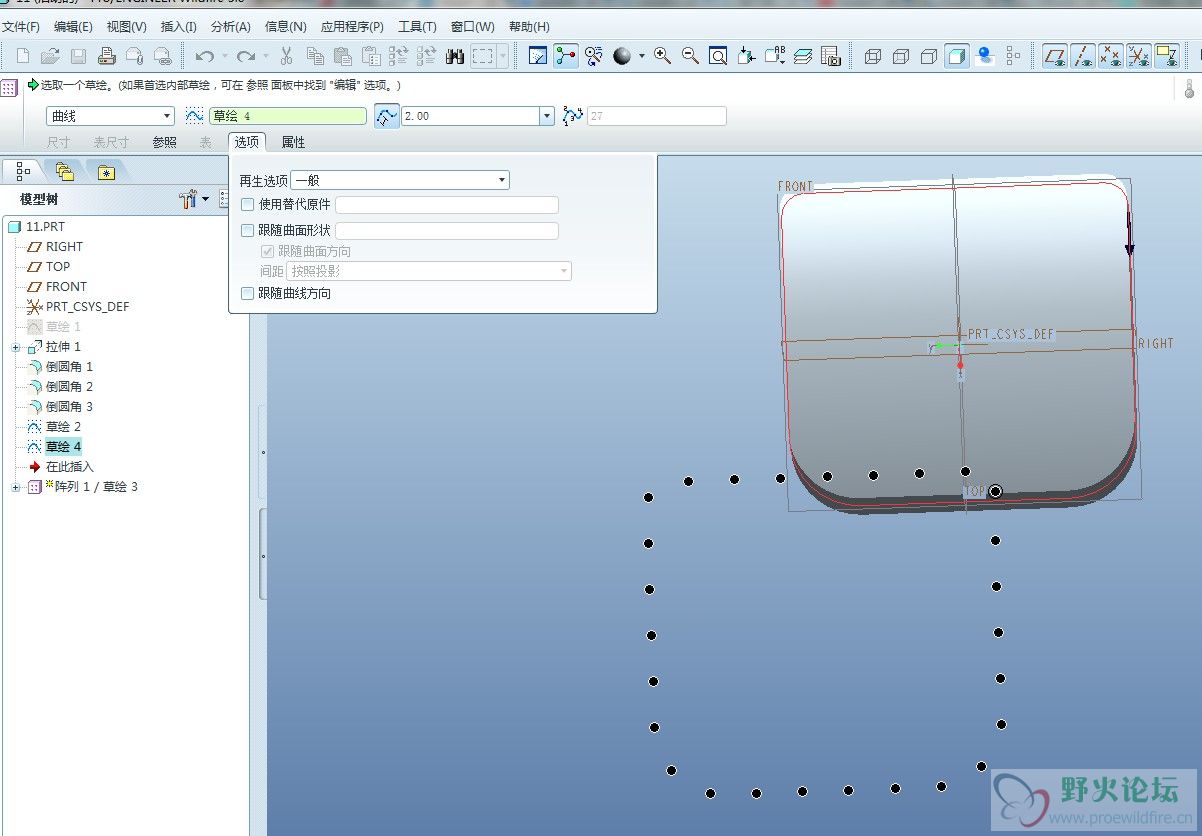Click the Cut scissors icon

coord(286,57)
